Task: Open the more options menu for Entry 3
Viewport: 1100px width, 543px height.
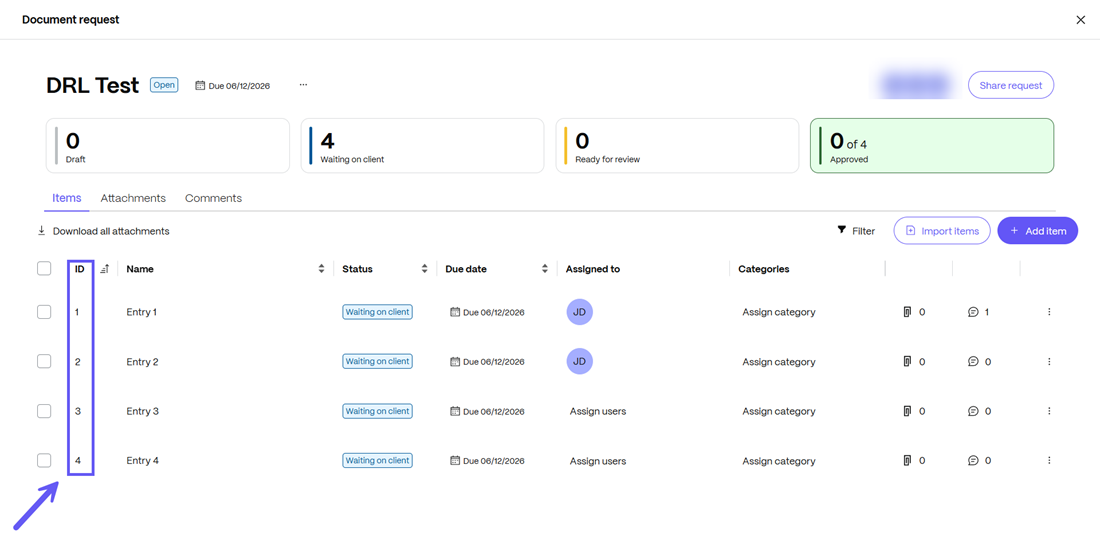Action: (x=1049, y=411)
